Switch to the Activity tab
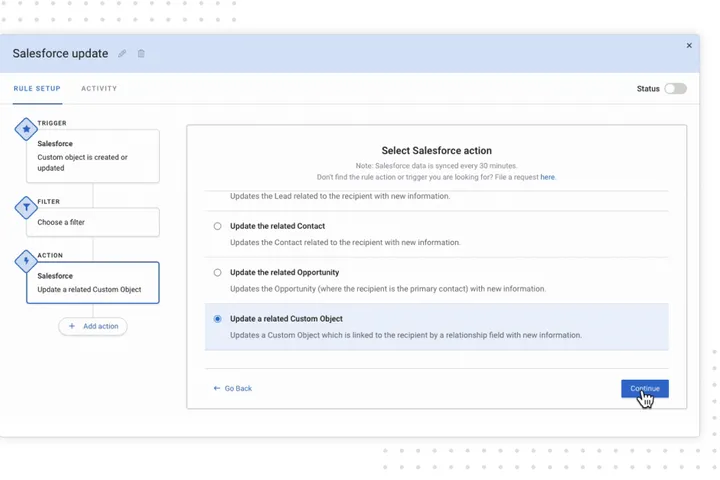Image resolution: width=720 pixels, height=480 pixels. (99, 88)
